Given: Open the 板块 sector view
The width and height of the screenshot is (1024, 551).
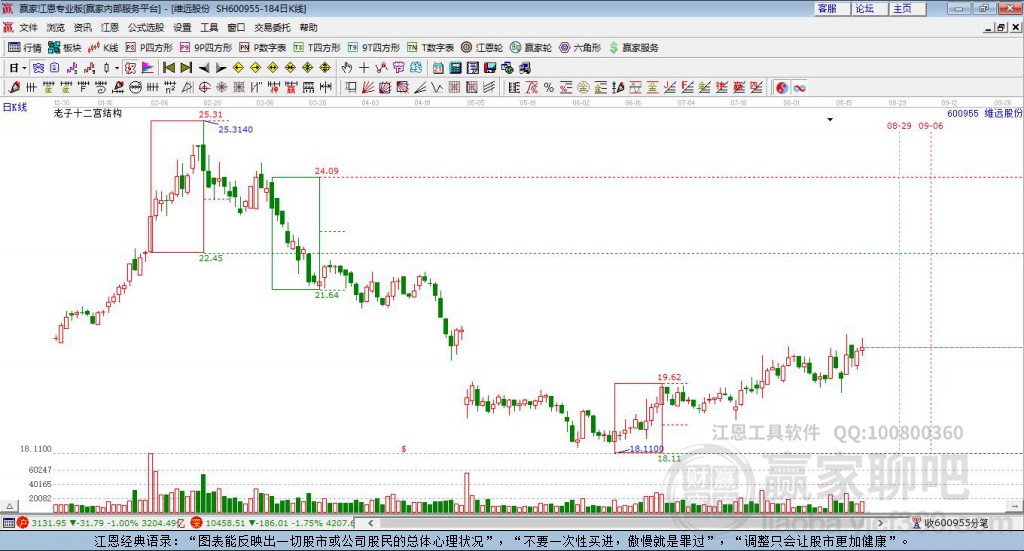Looking at the screenshot, I should pos(64,48).
